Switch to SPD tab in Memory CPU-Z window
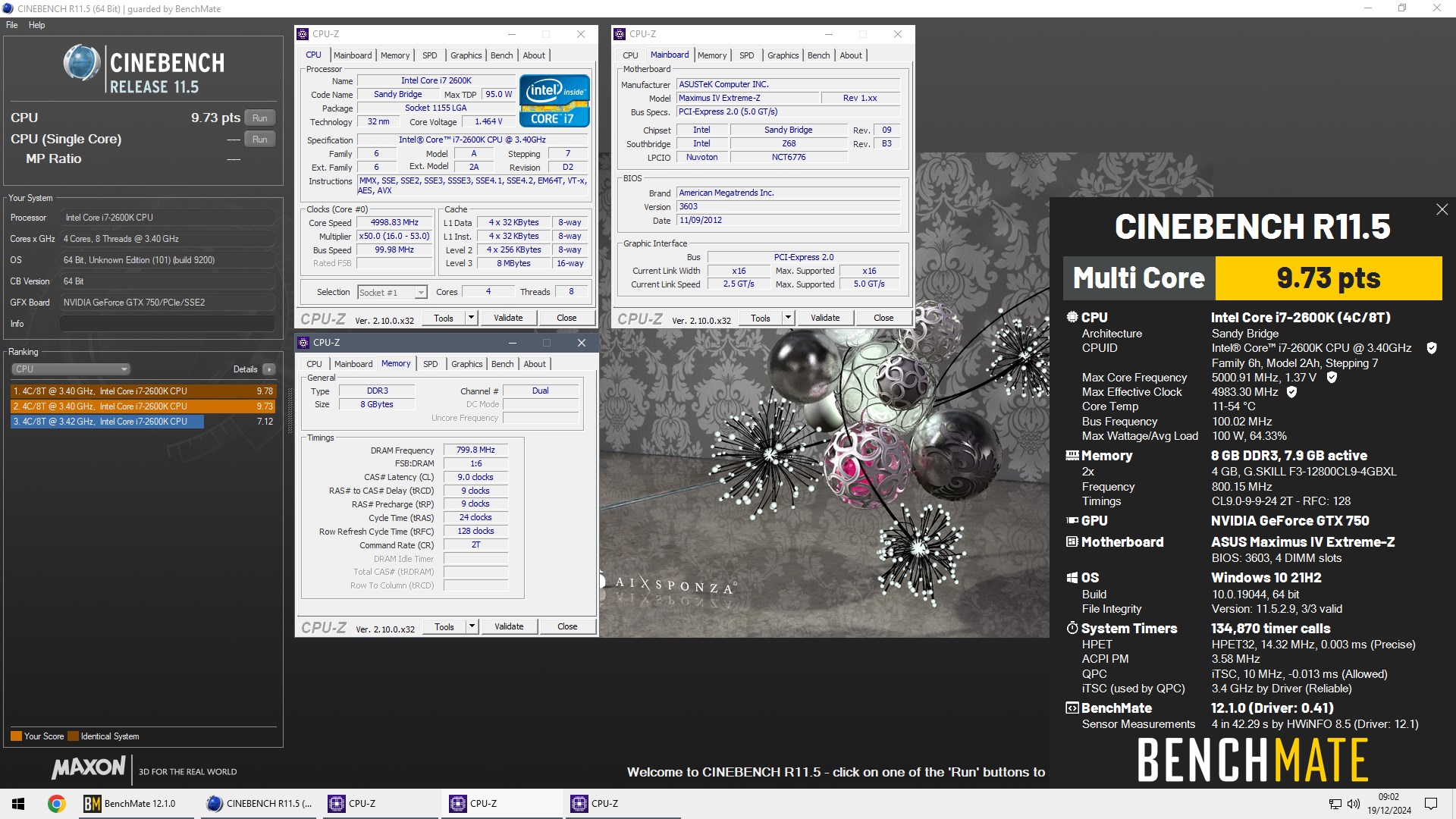1456x819 pixels. point(430,364)
